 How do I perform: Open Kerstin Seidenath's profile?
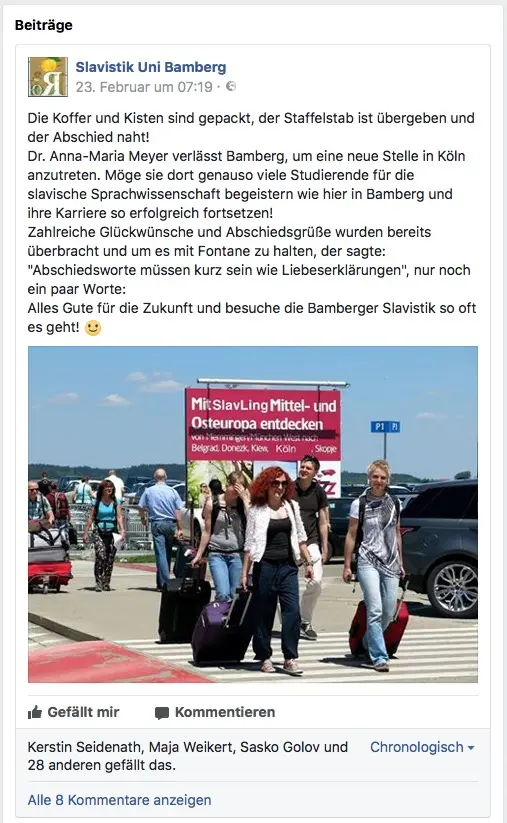pyautogui.click(x=84, y=747)
